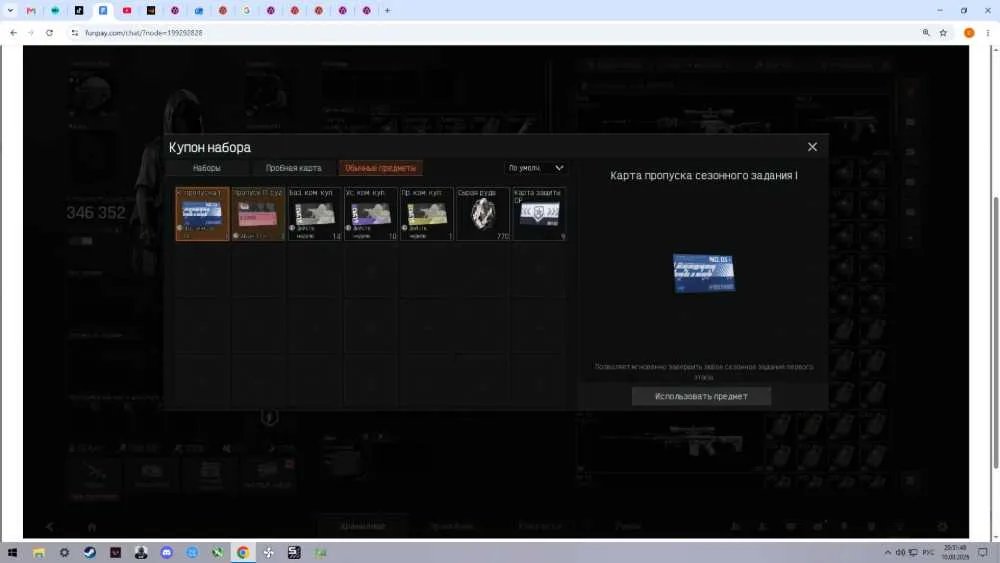Go forward in browser history
The width and height of the screenshot is (1000, 563).
[31, 33]
